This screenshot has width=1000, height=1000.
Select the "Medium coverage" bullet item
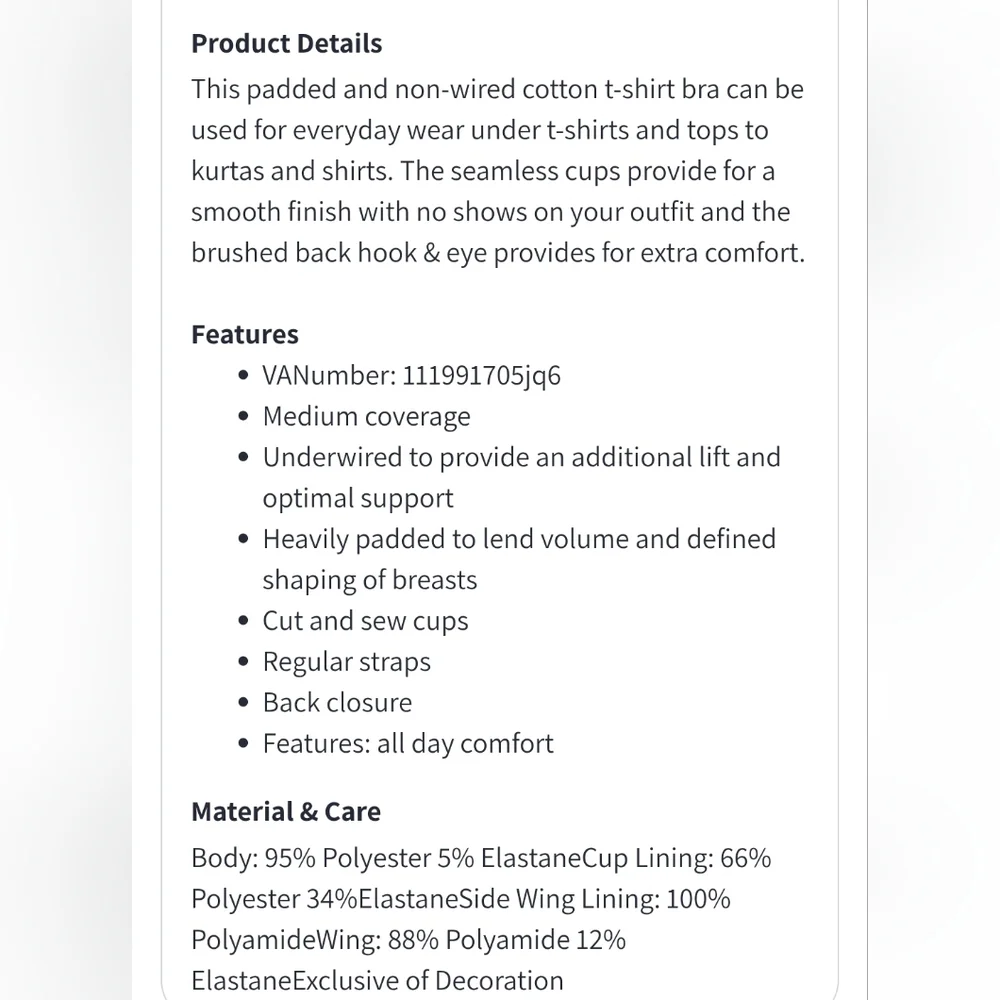pyautogui.click(x=366, y=416)
